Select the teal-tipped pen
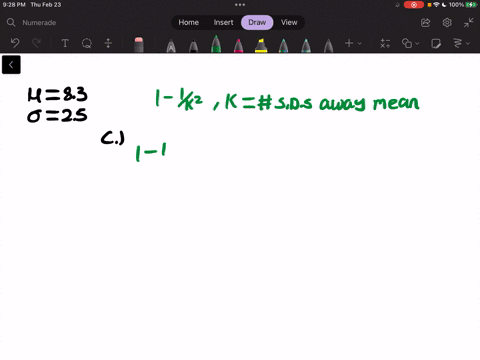This screenshot has width=480, height=360. (x=283, y=46)
